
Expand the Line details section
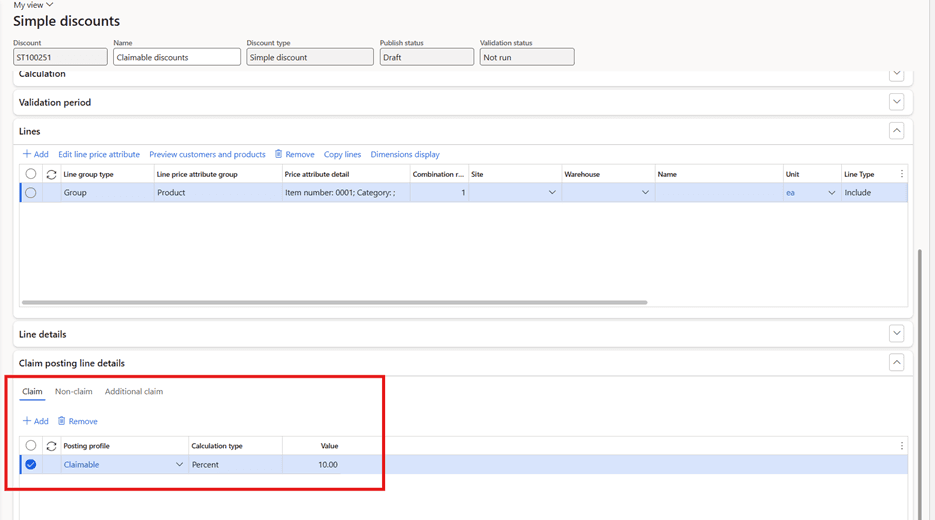click(x=896, y=333)
